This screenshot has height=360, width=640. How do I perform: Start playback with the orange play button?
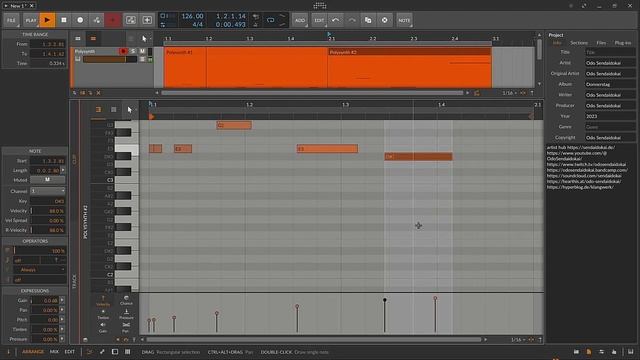coord(47,20)
